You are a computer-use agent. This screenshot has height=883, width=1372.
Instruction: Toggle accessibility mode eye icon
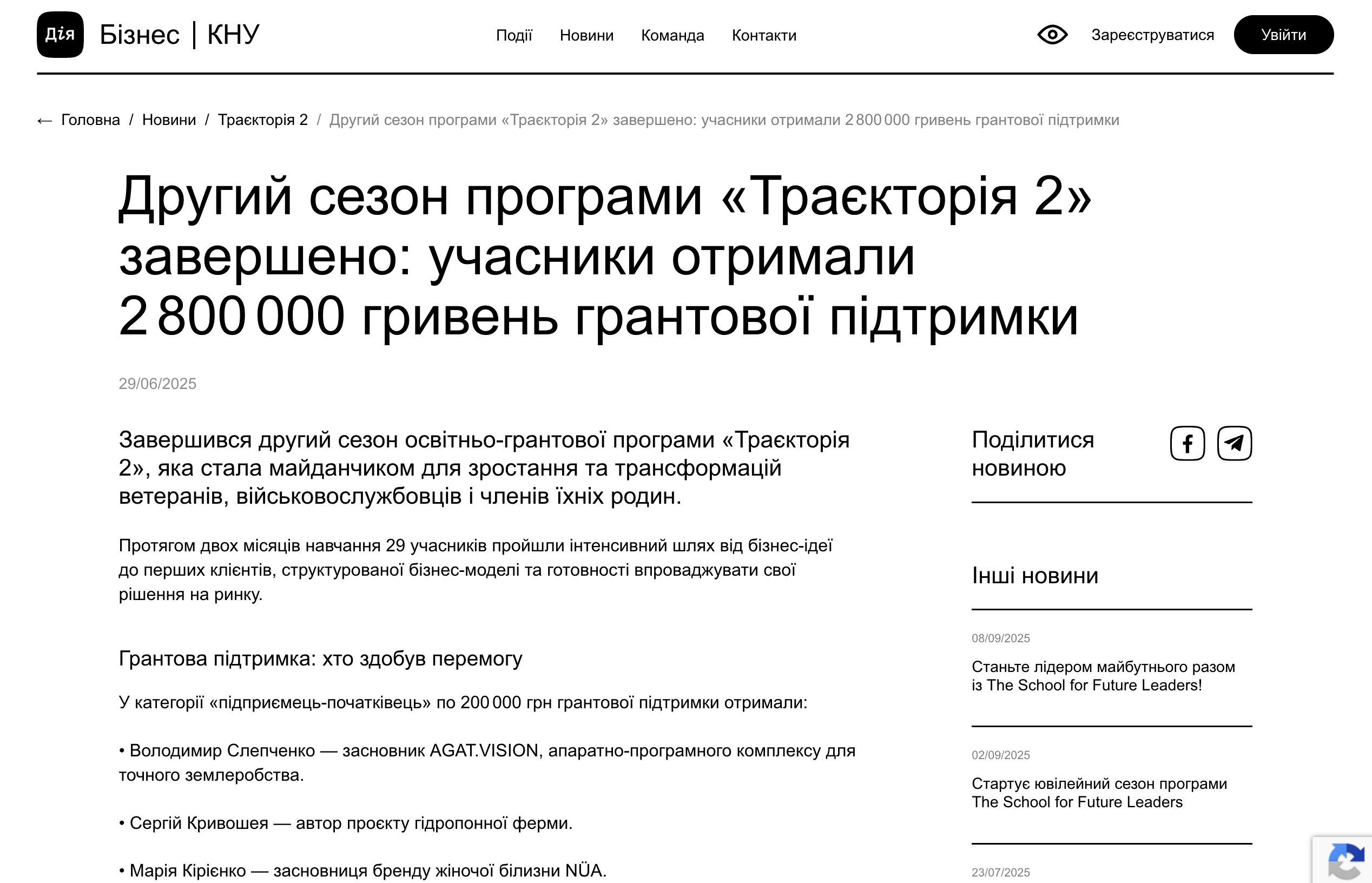coord(1052,35)
